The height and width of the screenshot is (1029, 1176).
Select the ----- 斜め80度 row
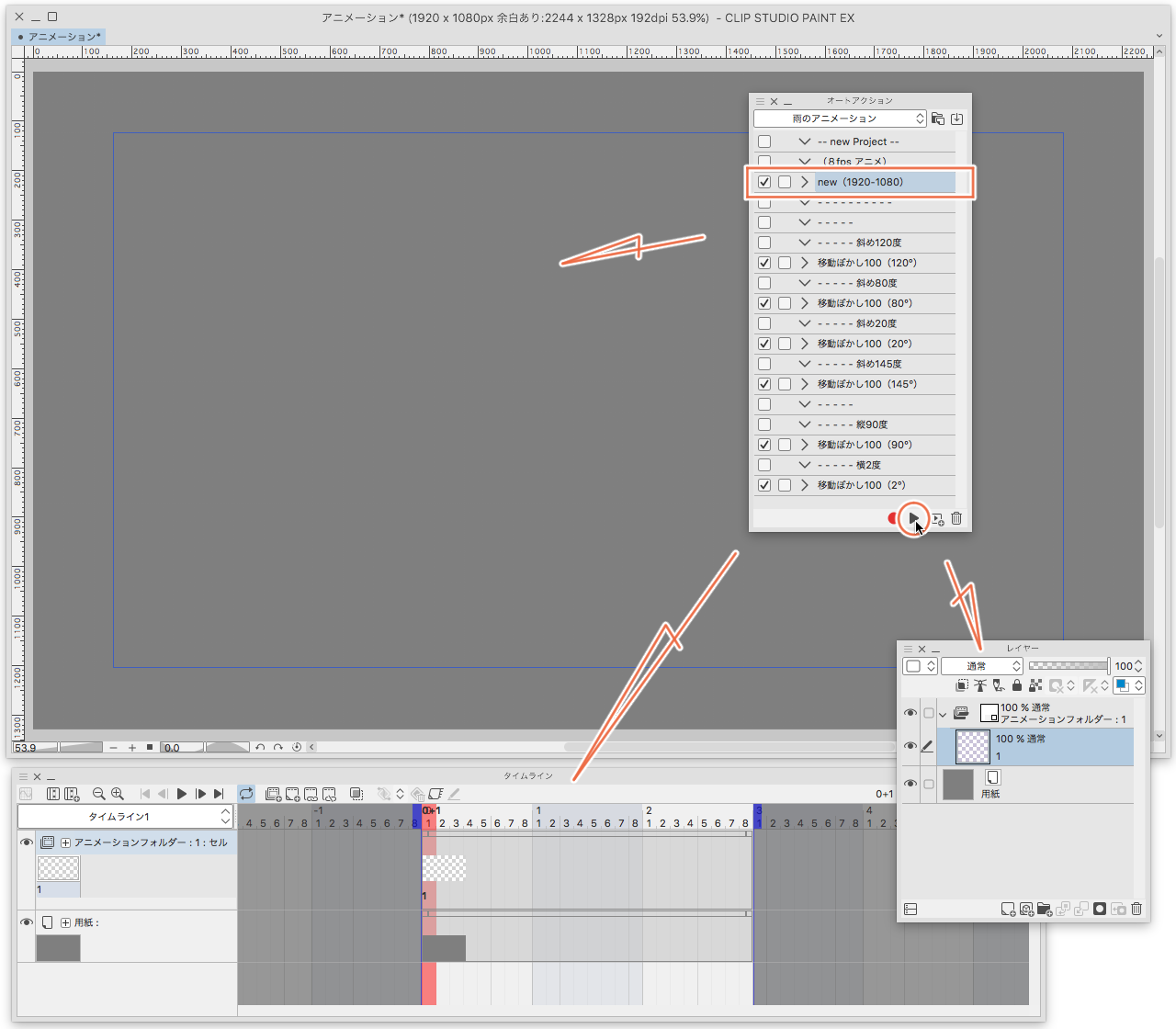tap(854, 283)
